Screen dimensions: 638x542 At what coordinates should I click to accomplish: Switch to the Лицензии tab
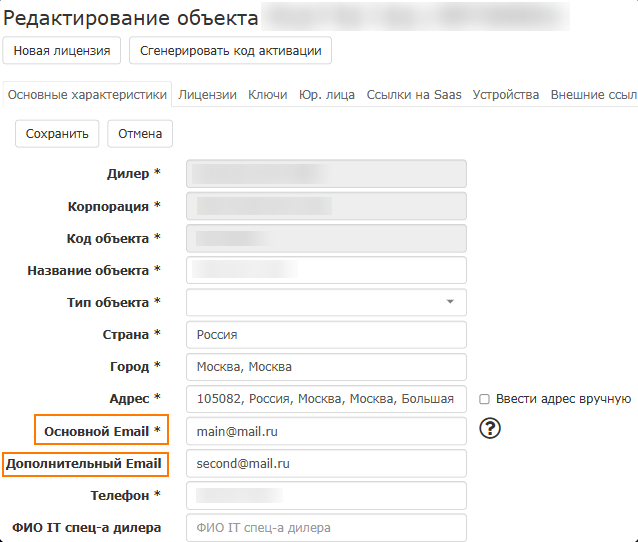click(207, 95)
